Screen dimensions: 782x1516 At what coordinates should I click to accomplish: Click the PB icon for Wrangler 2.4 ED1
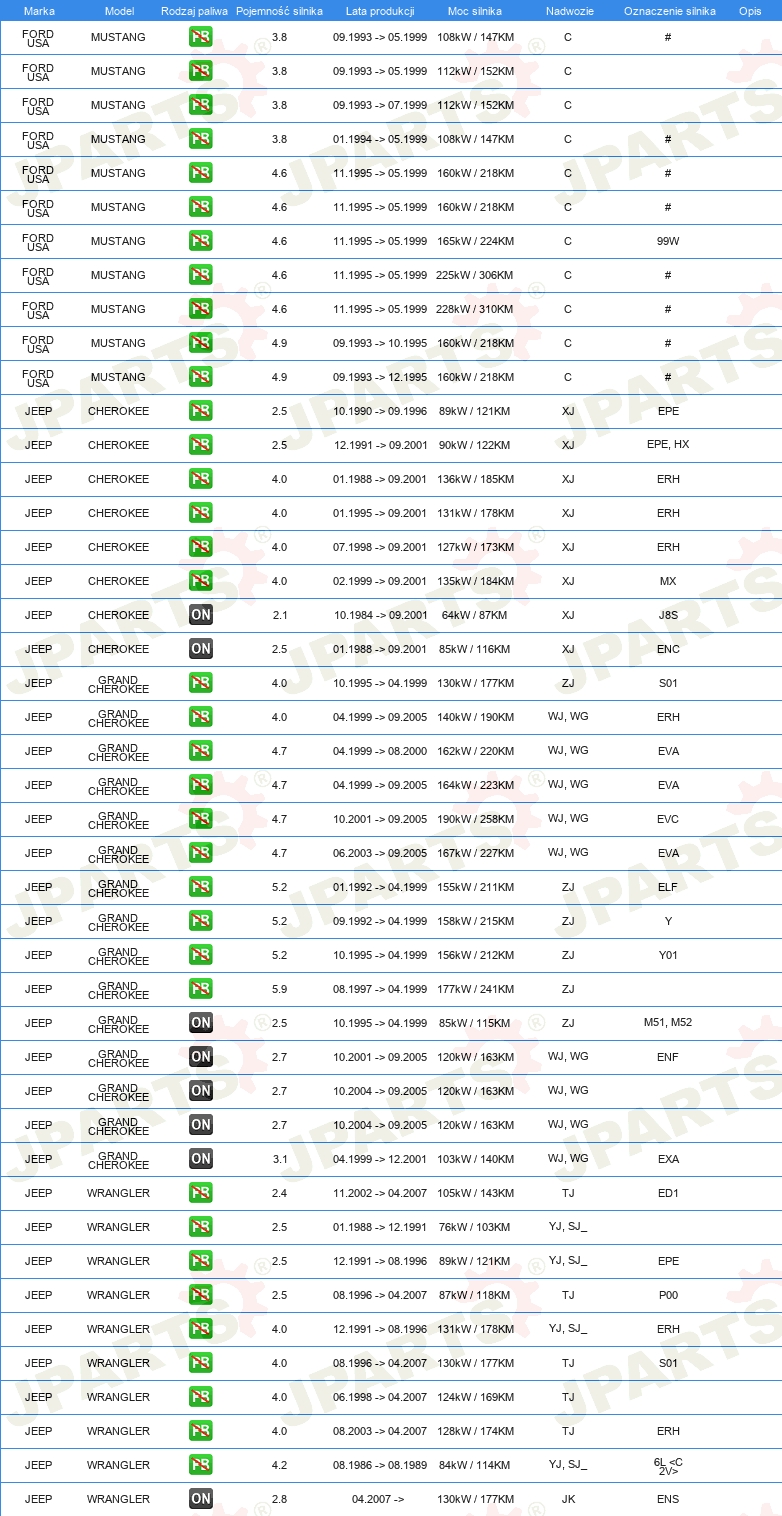coord(200,1193)
